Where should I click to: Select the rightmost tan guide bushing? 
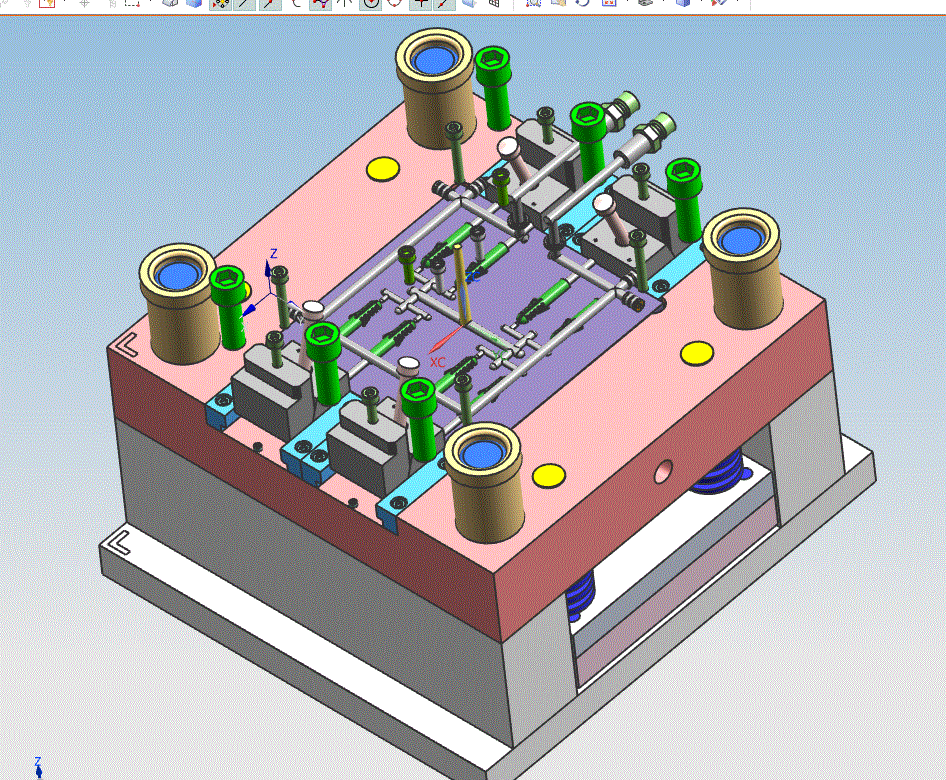tap(742, 268)
